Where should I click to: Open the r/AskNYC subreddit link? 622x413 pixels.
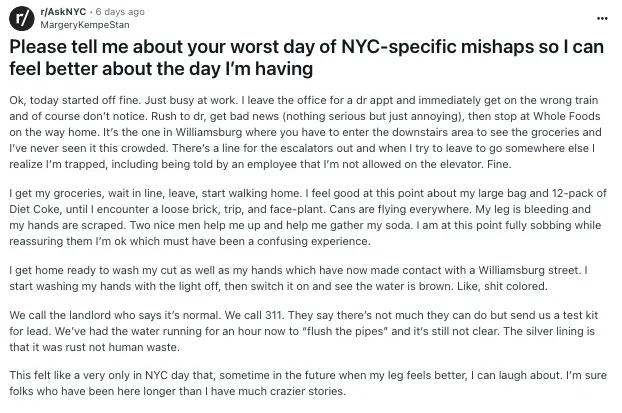(63, 12)
